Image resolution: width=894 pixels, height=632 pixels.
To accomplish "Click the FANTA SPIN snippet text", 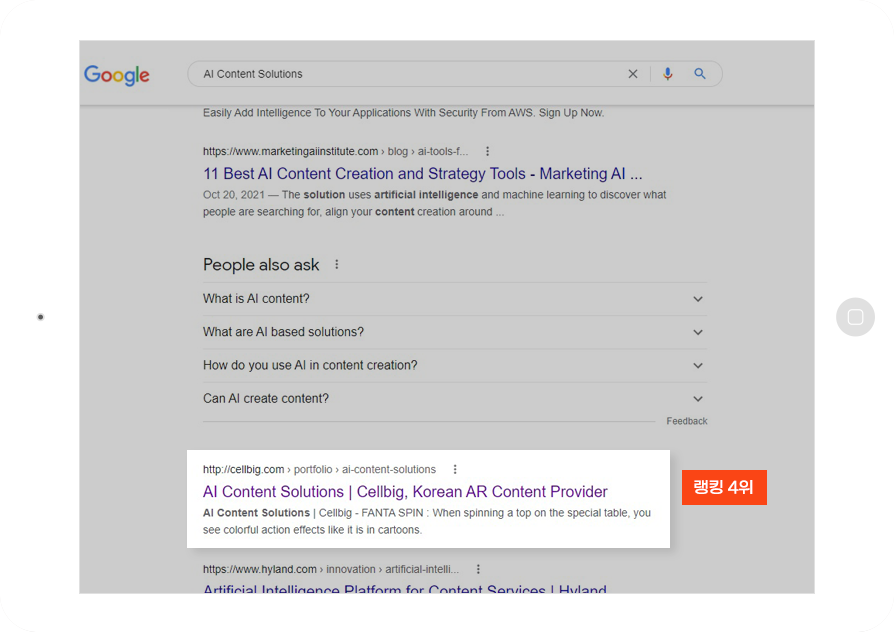I will [x=426, y=521].
